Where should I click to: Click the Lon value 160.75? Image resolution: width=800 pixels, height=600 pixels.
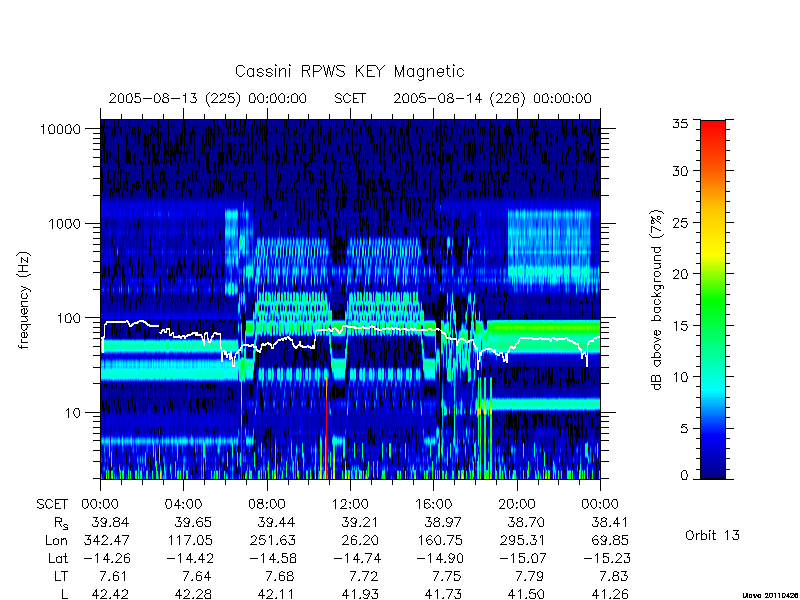tap(439, 540)
